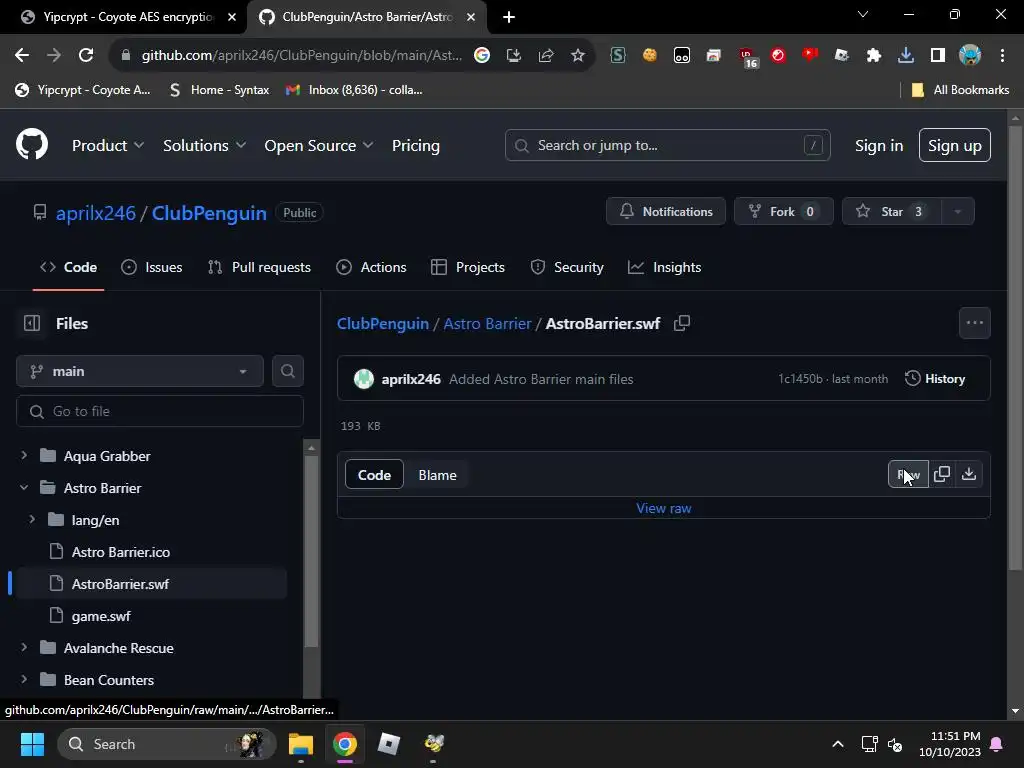Image resolution: width=1024 pixels, height=768 pixels.
Task: Click the green S extension icon
Action: tap(618, 56)
